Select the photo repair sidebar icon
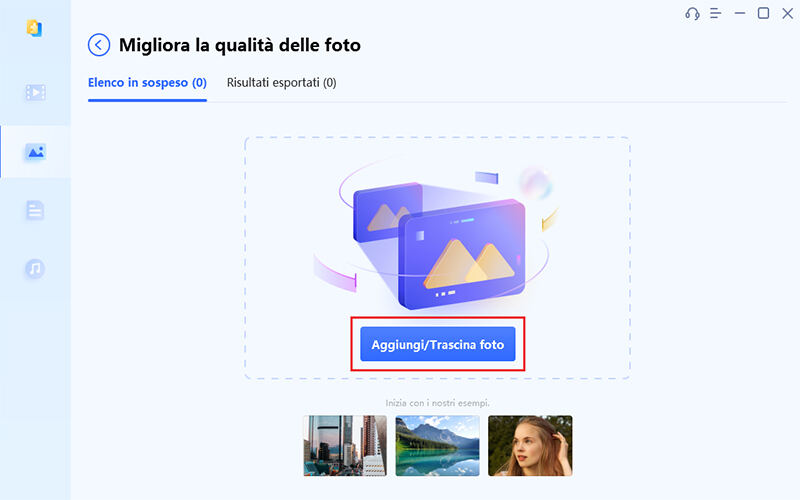Screen dimensions: 800x500 click(35, 152)
